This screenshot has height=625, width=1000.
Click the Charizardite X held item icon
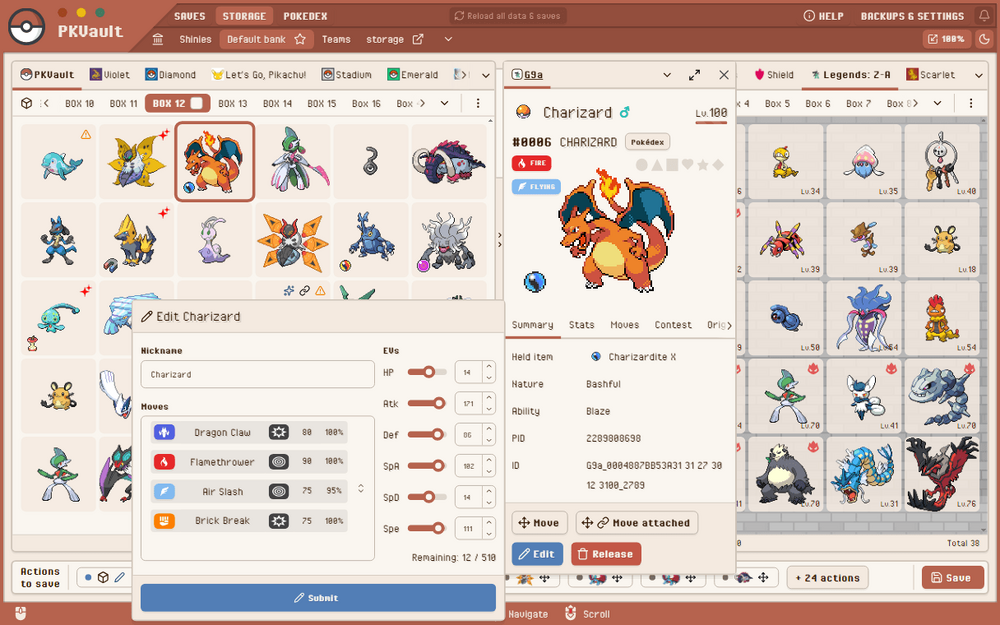pyautogui.click(x=596, y=357)
